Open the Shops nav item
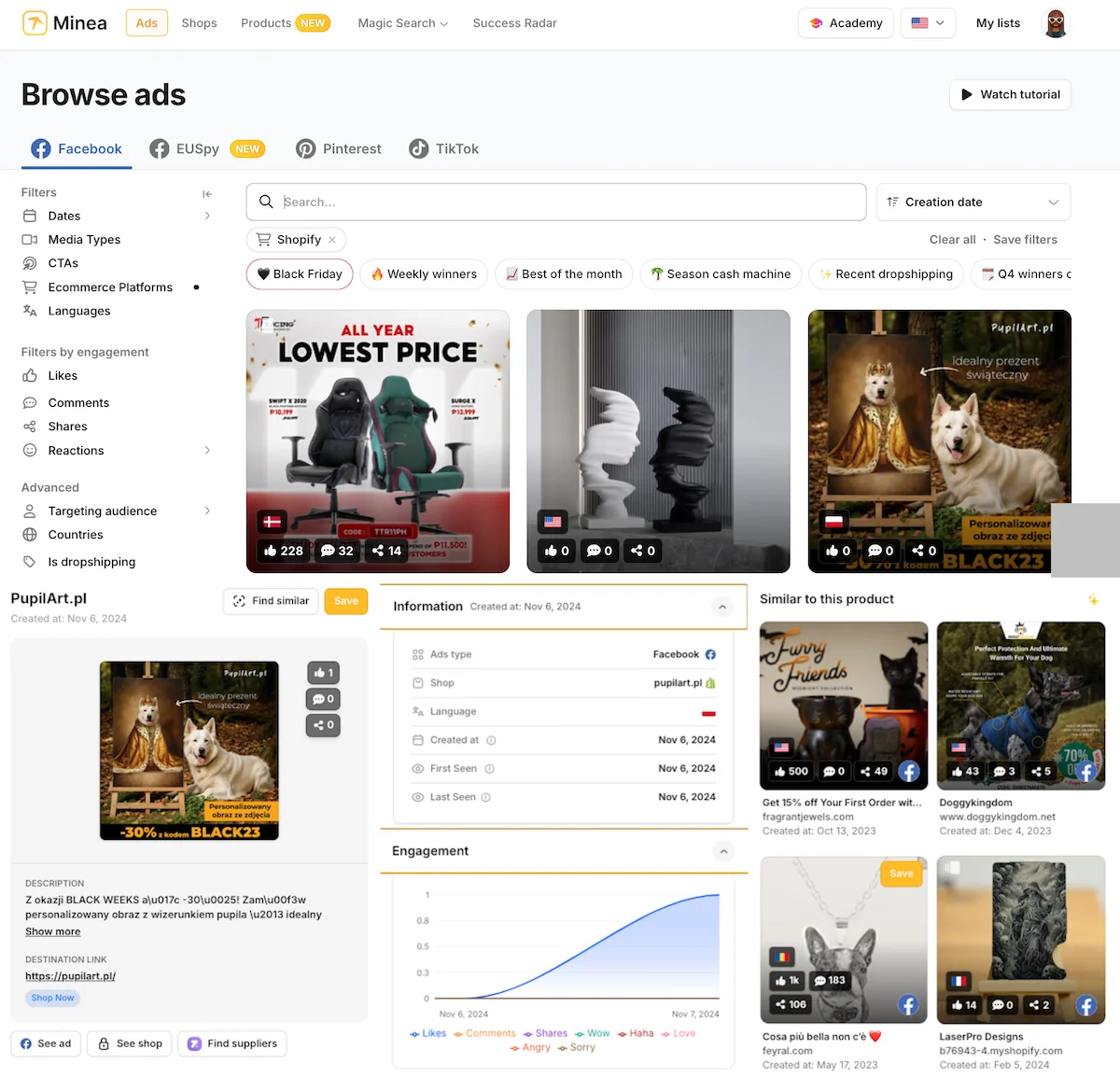Image resolution: width=1120 pixels, height=1077 pixels. 199,23
